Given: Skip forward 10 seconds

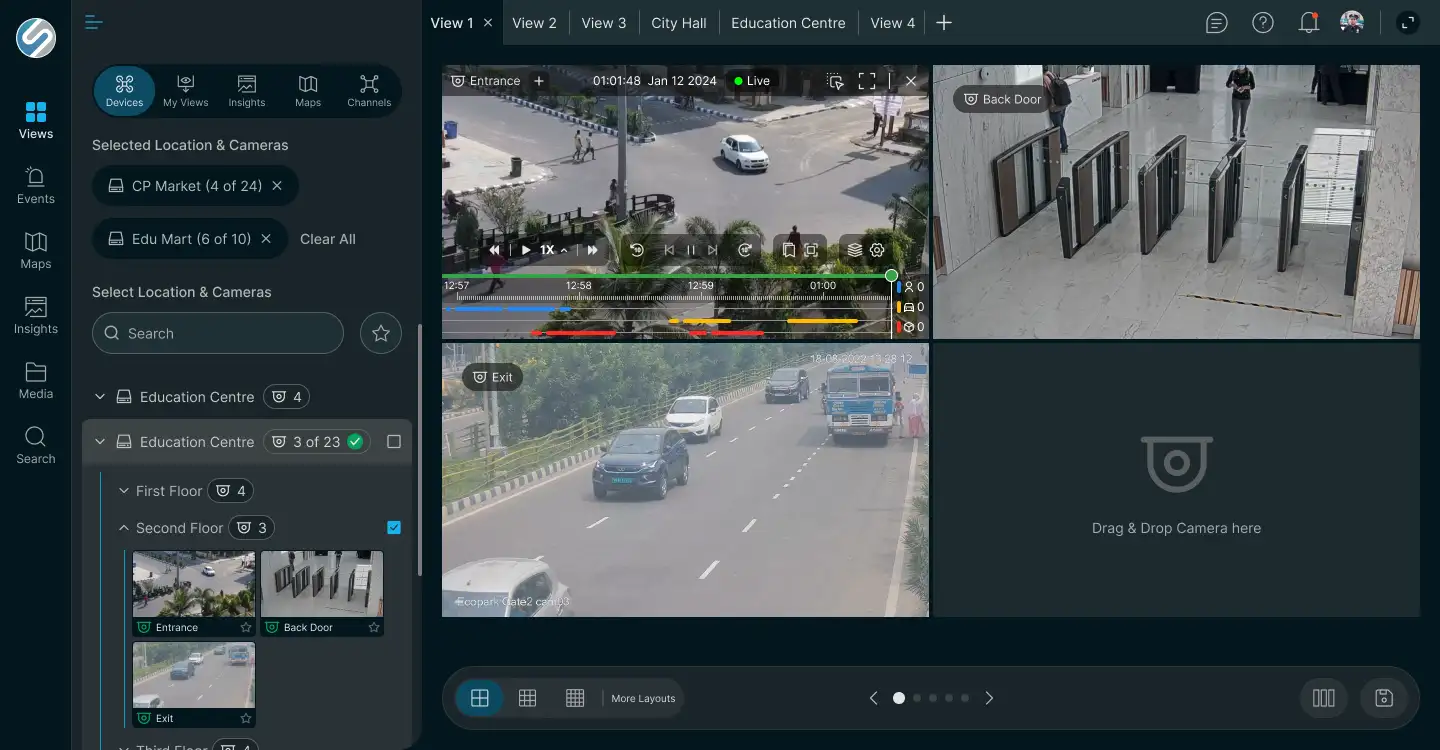Looking at the screenshot, I should (x=745, y=250).
